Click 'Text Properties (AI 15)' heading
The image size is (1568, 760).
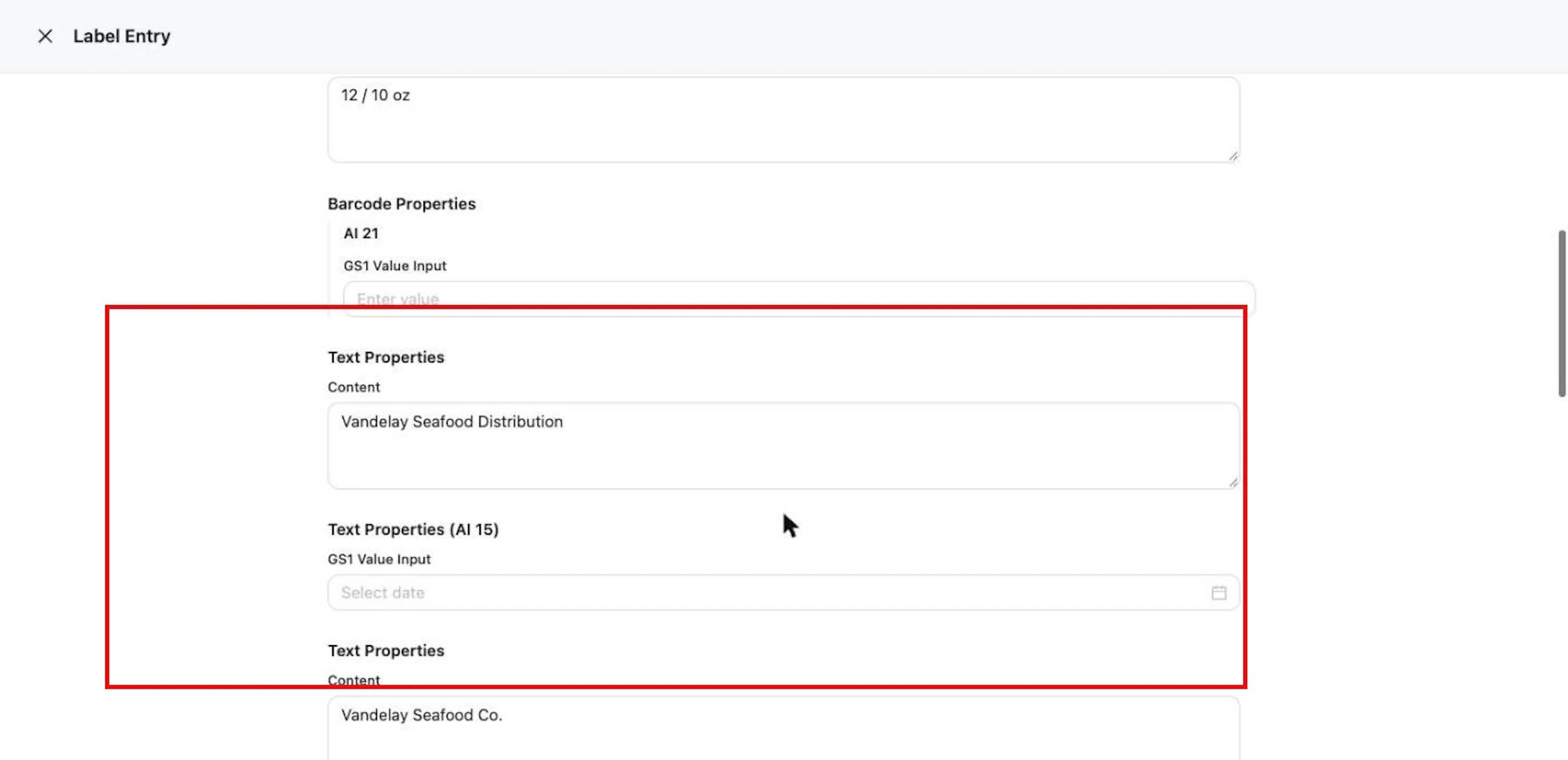(x=413, y=529)
